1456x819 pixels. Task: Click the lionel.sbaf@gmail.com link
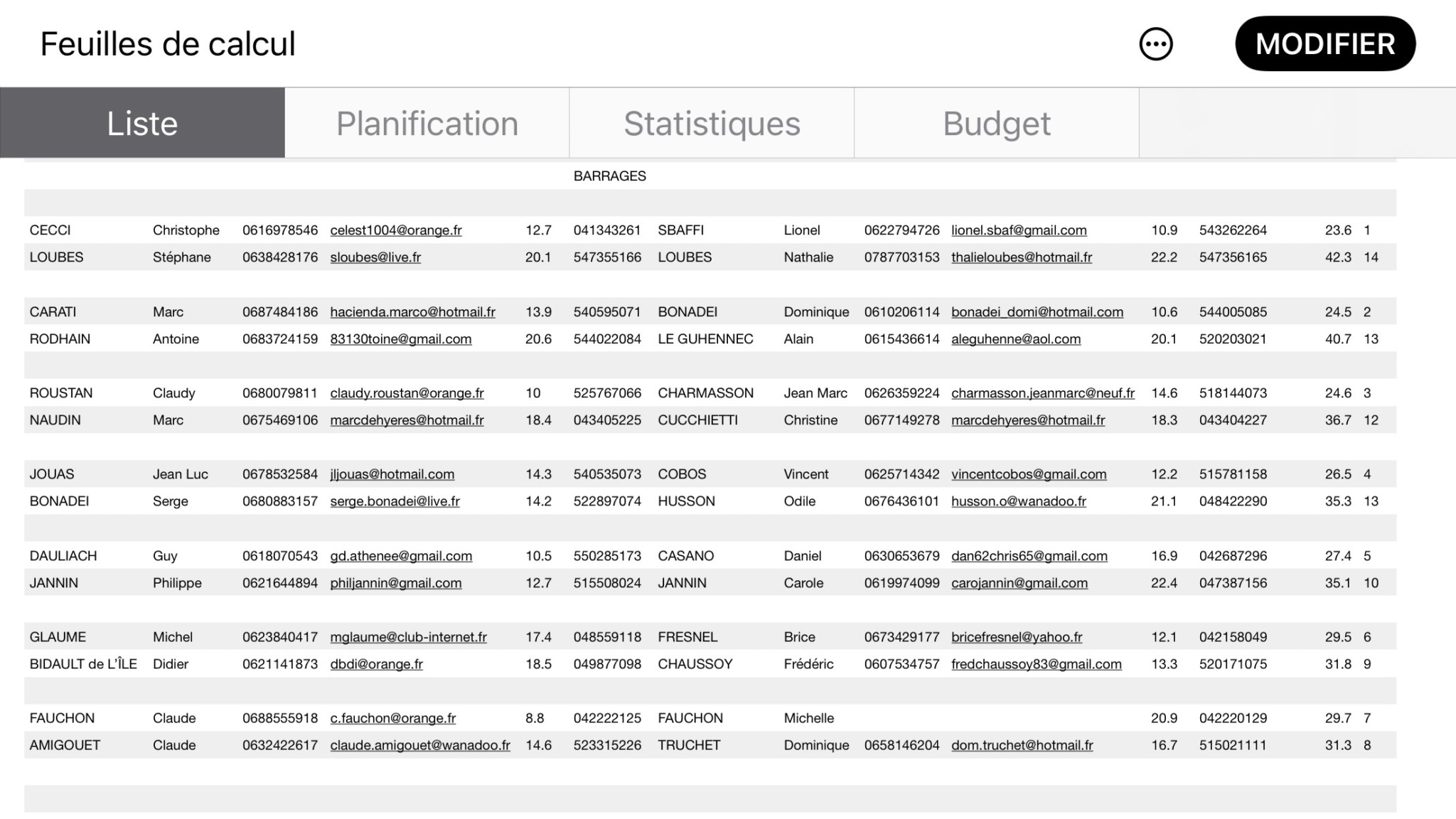1019,230
